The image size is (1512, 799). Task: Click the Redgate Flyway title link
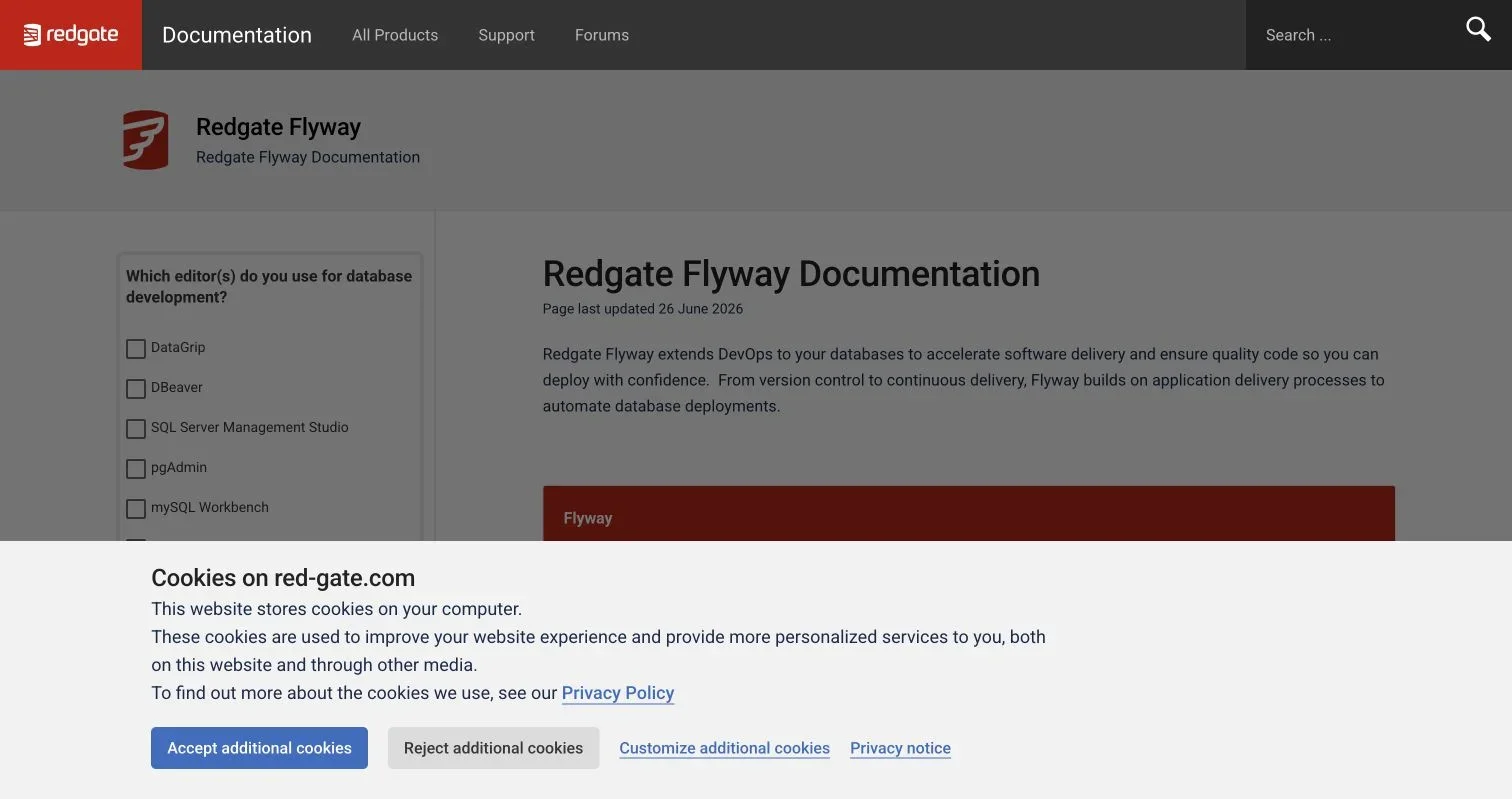click(278, 127)
